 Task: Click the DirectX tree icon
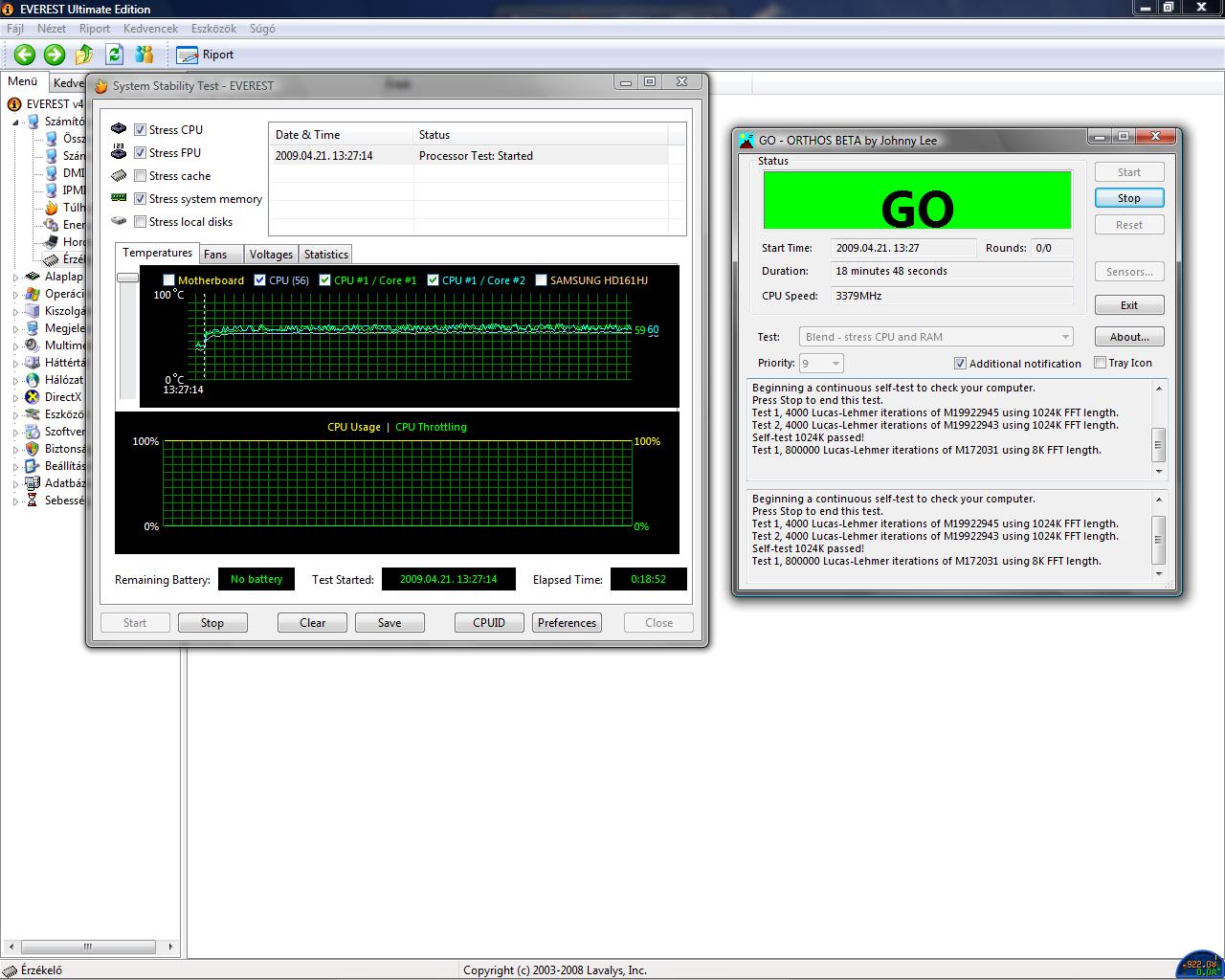(x=33, y=397)
